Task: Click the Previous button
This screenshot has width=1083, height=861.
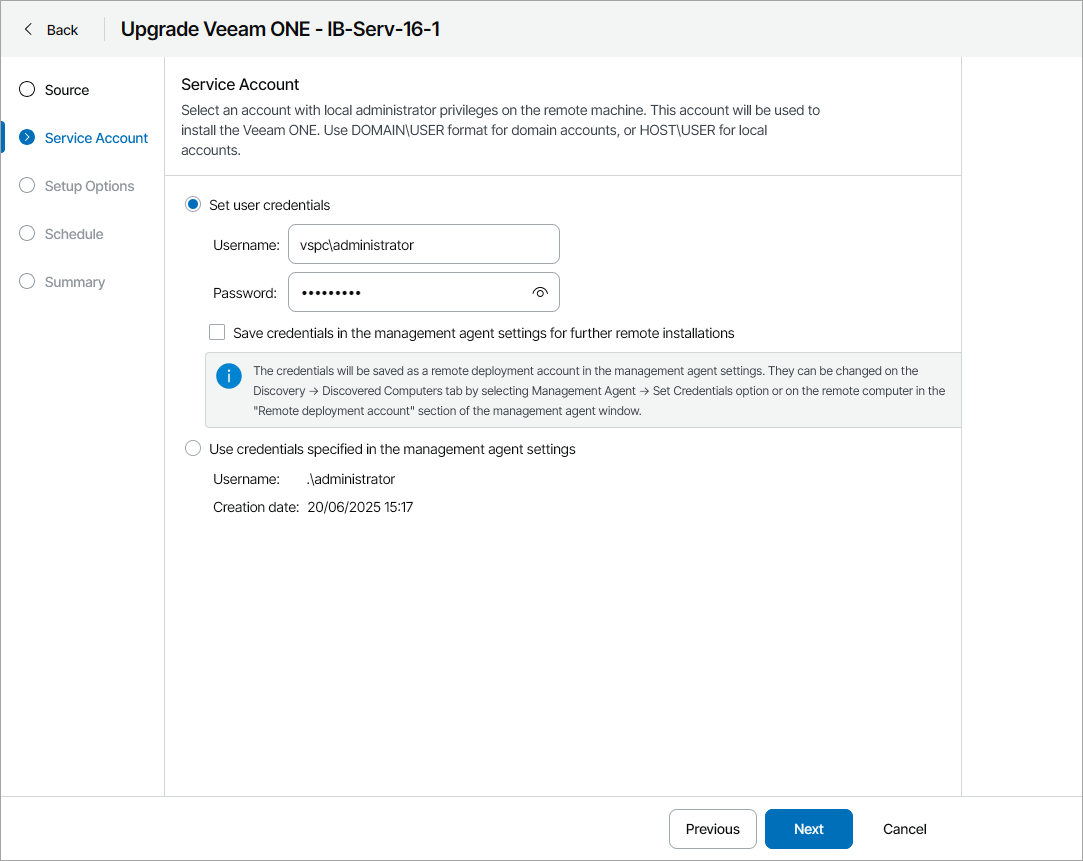Action: tap(712, 828)
